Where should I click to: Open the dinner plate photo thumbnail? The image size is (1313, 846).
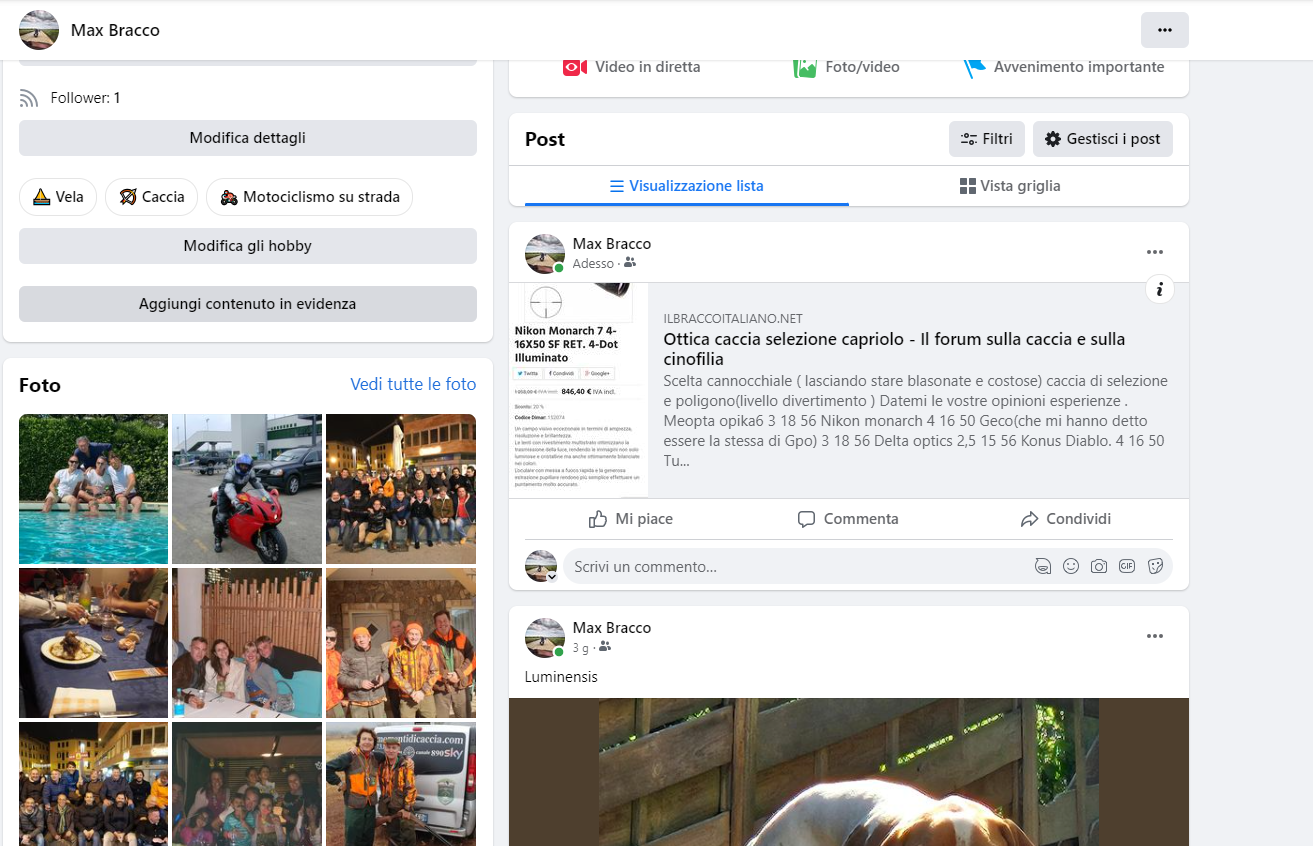[94, 643]
